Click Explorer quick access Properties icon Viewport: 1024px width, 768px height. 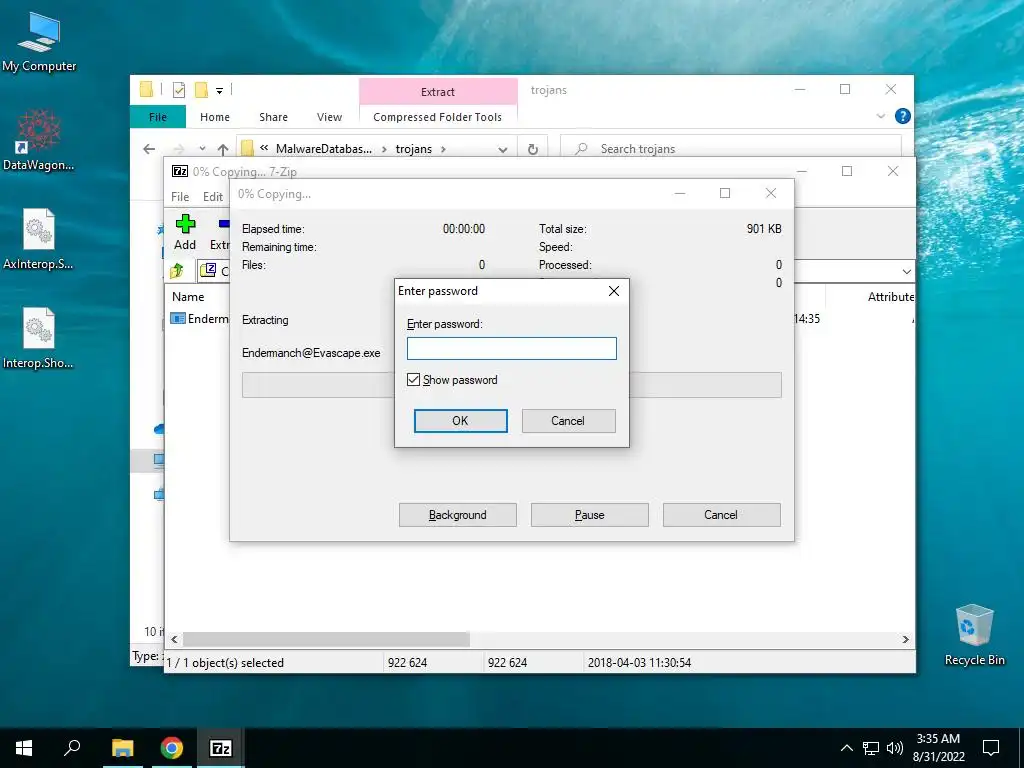point(178,90)
